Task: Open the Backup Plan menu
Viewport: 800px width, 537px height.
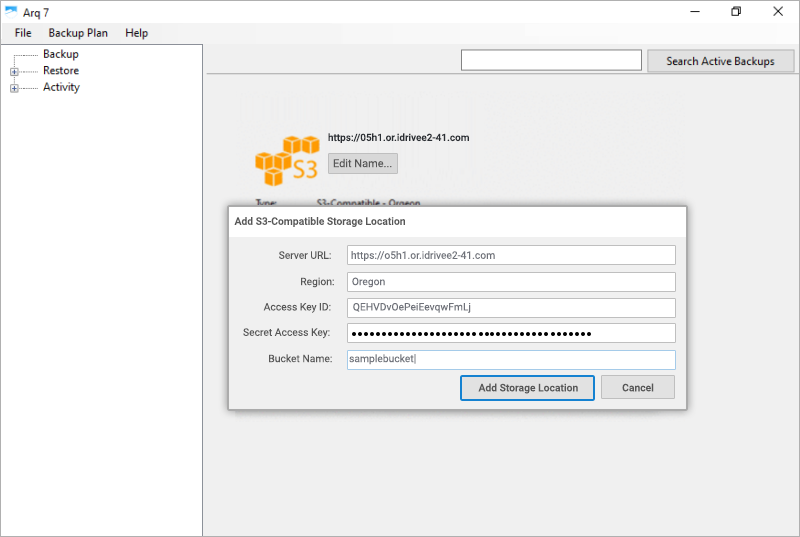Action: coord(78,33)
